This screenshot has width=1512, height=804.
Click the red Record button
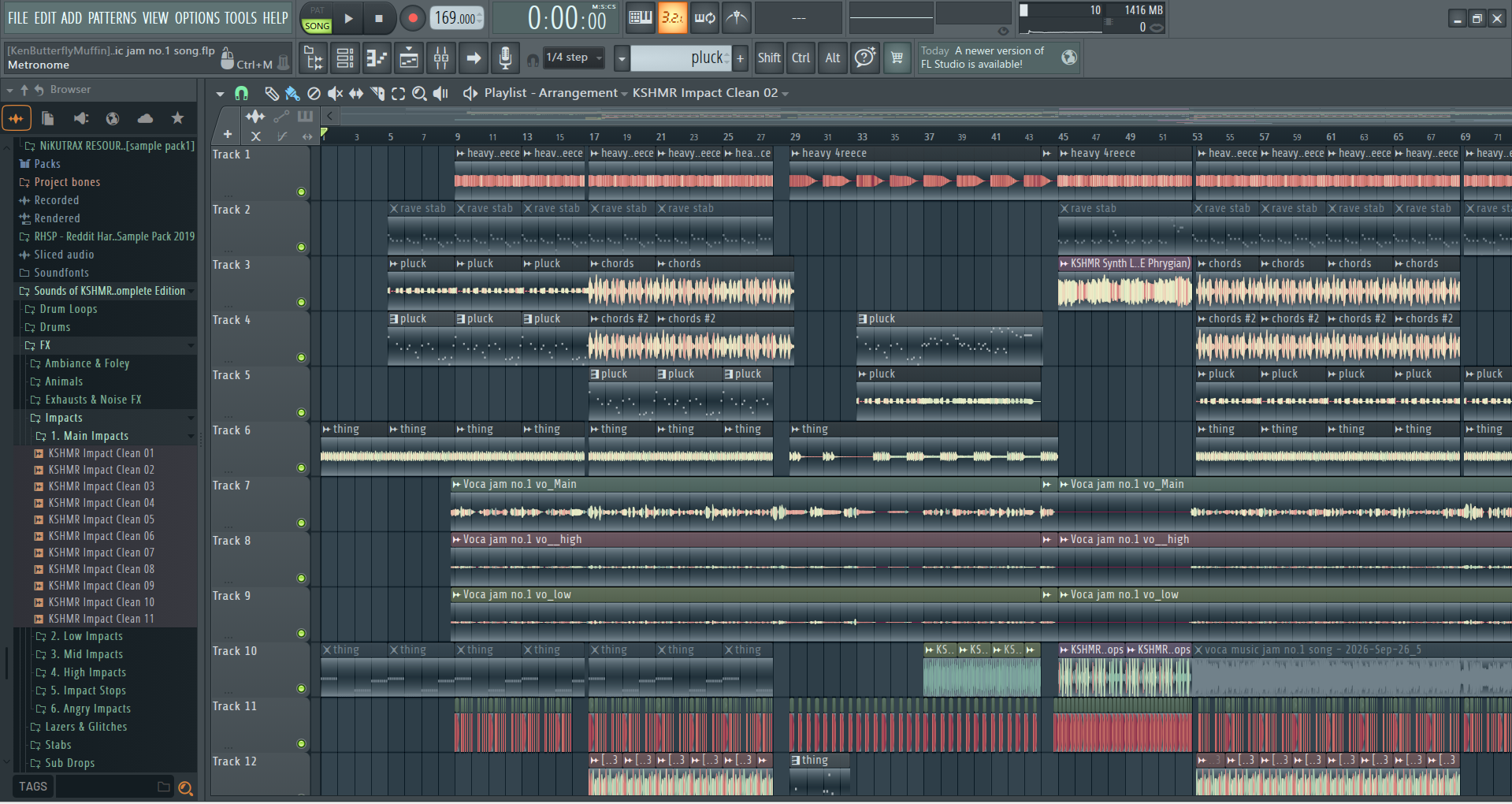pyautogui.click(x=412, y=18)
